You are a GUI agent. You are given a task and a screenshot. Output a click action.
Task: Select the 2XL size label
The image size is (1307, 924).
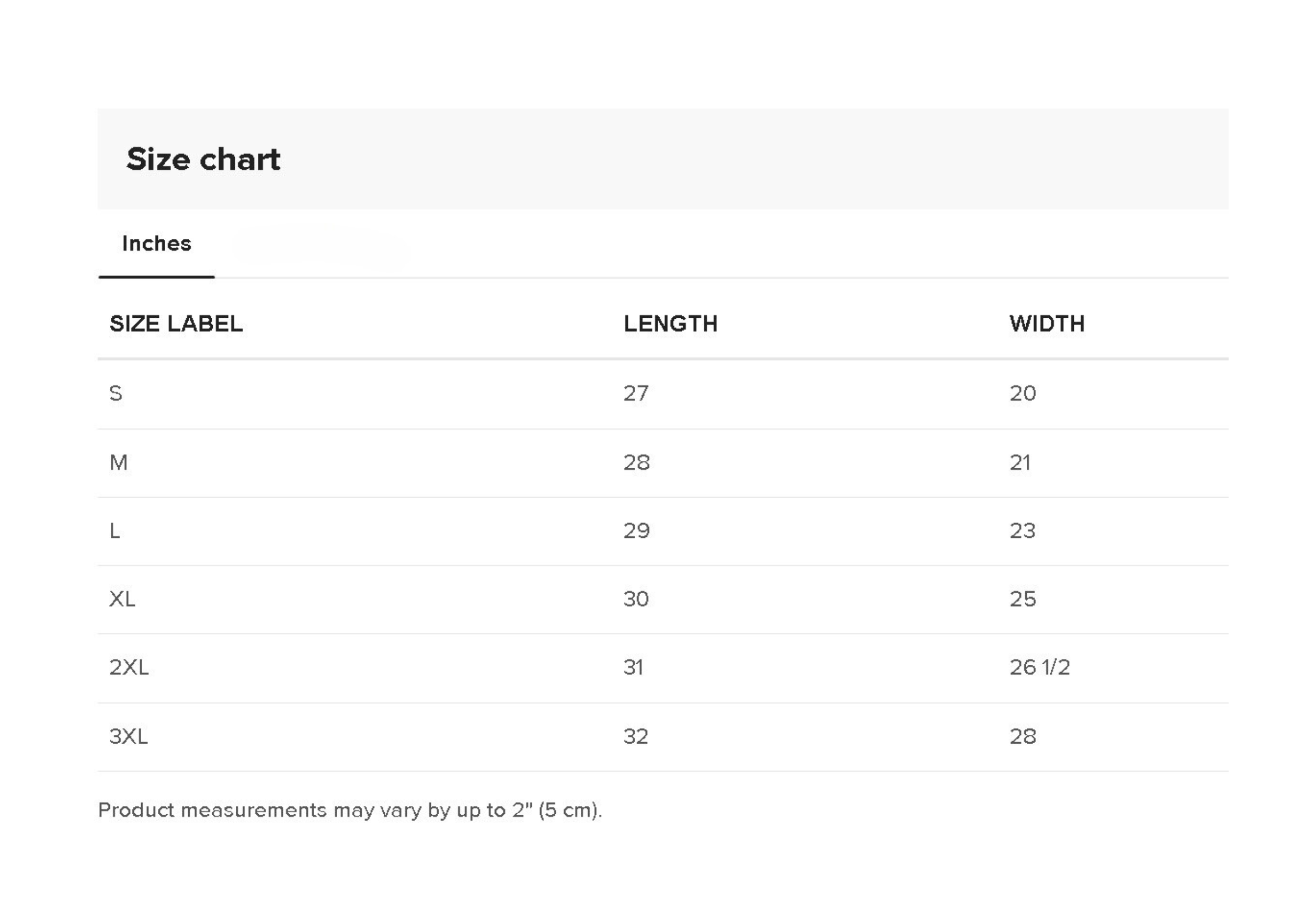point(129,667)
